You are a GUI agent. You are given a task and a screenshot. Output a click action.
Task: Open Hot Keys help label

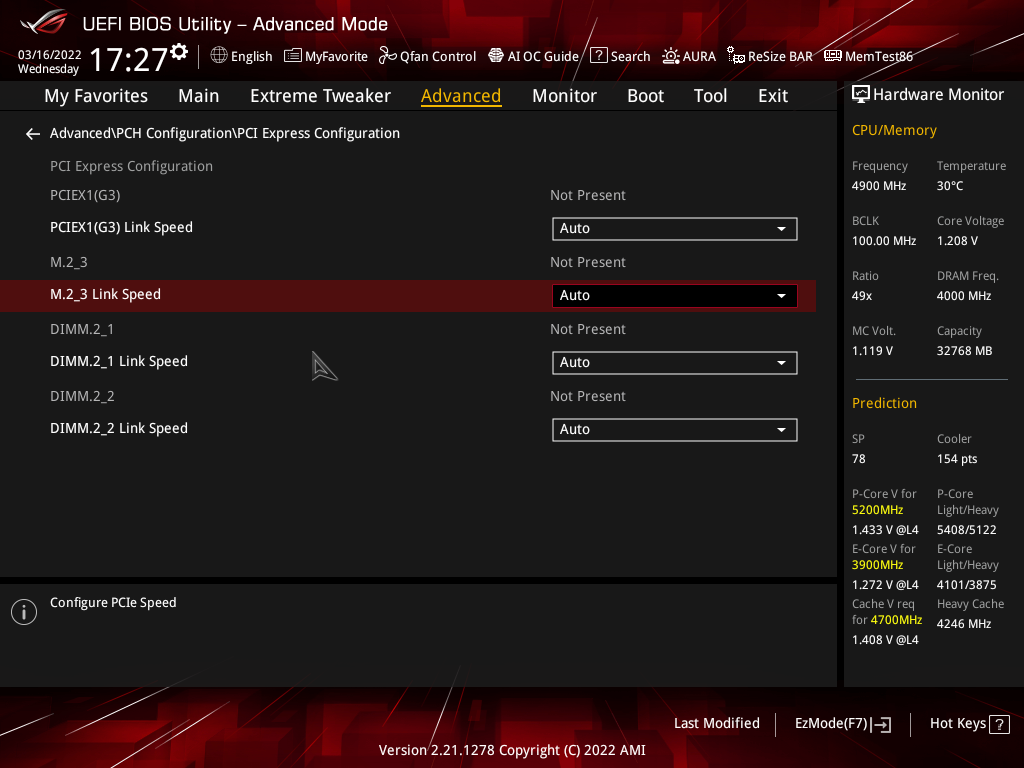[957, 724]
